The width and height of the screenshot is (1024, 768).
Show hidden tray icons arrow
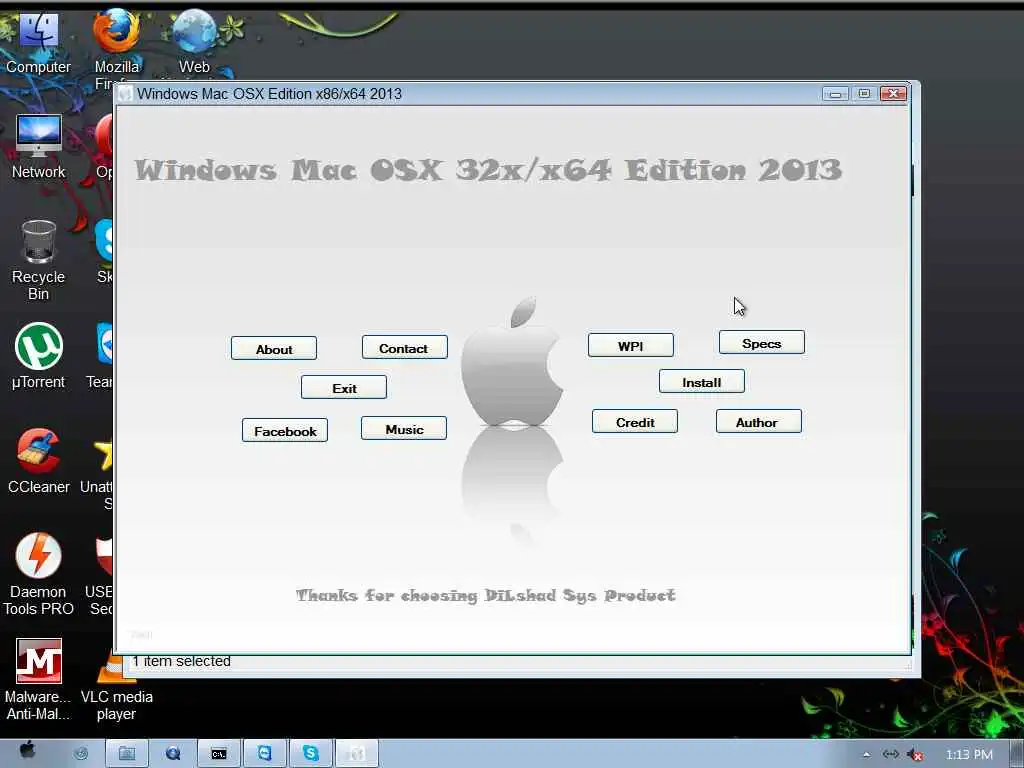tap(867, 755)
